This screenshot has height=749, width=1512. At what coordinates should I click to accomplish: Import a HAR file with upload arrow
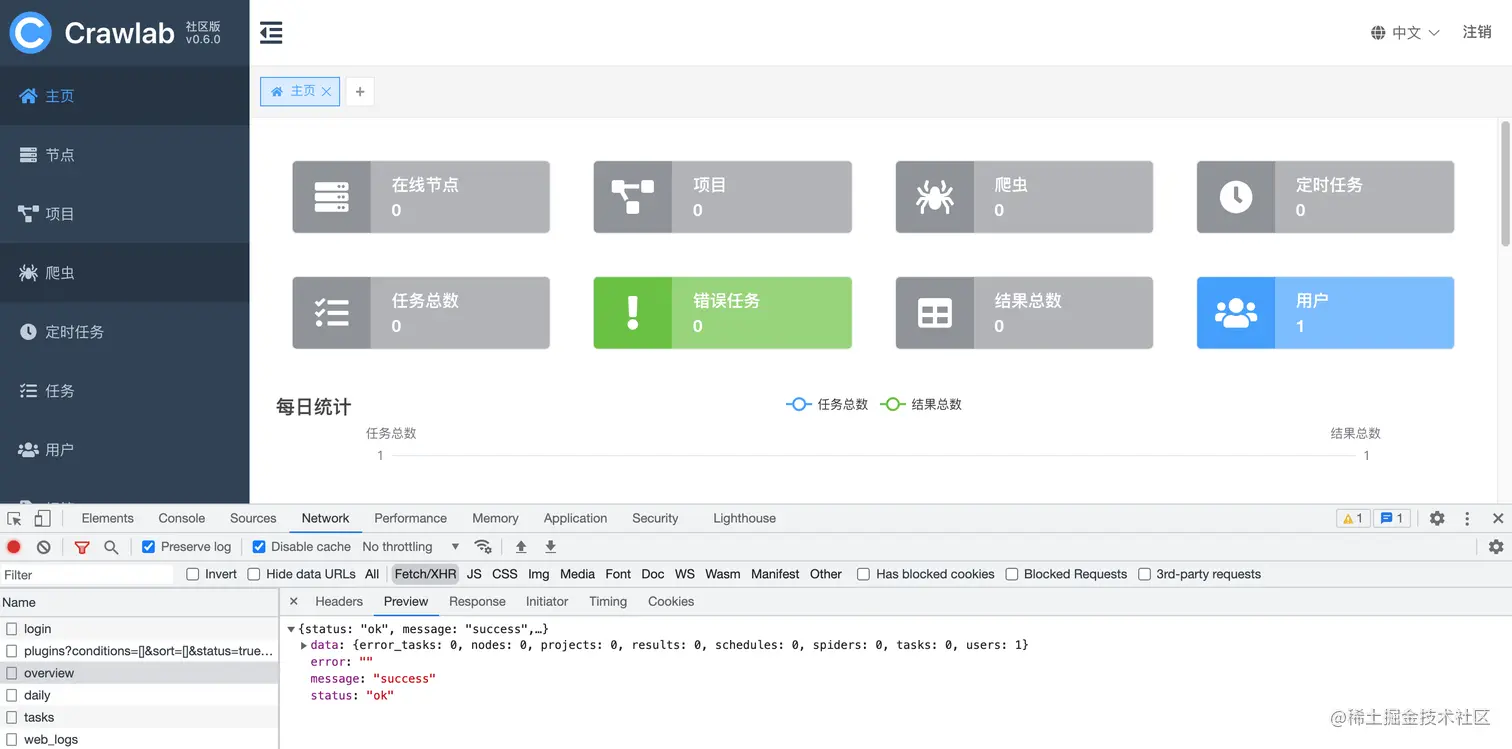click(521, 547)
